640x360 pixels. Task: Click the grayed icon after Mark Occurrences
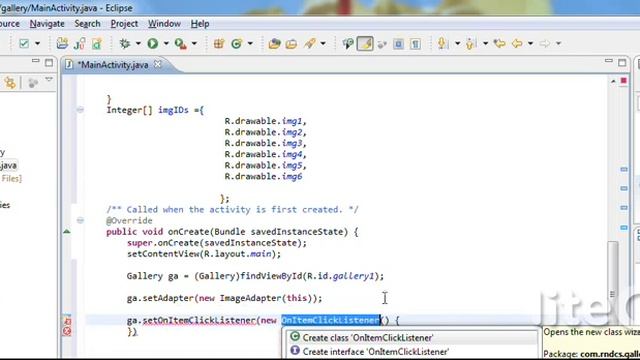coord(382,44)
